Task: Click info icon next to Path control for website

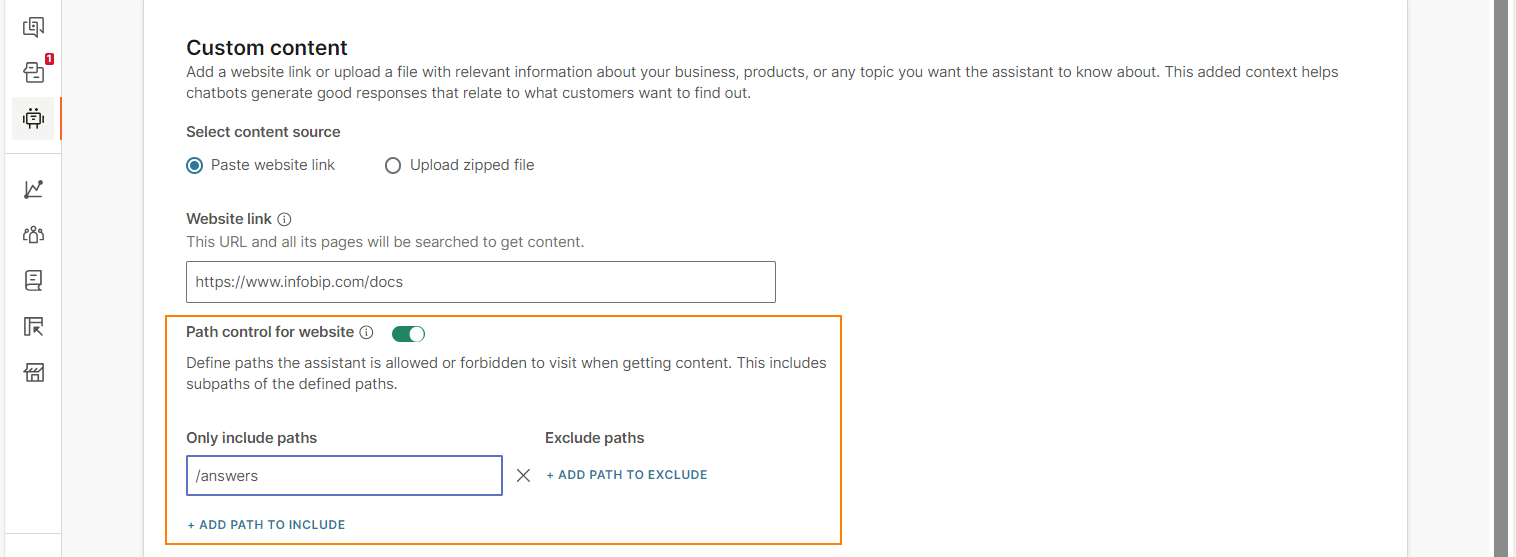Action: (x=366, y=332)
